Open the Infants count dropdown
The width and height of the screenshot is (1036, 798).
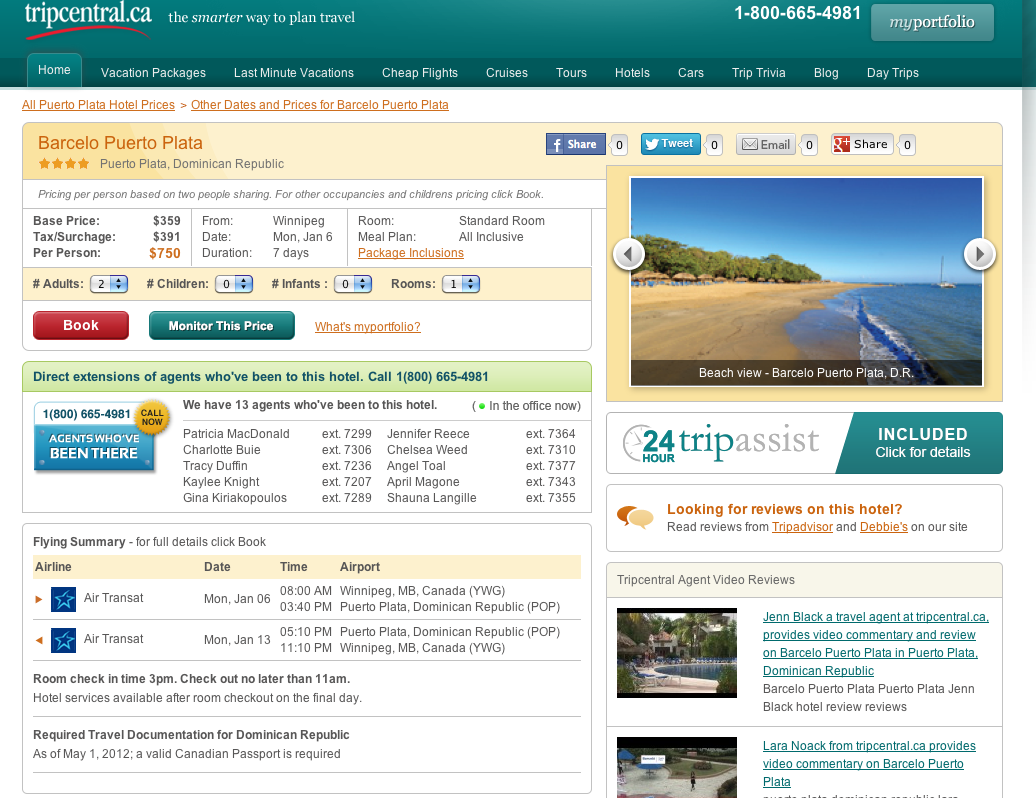pyautogui.click(x=353, y=284)
